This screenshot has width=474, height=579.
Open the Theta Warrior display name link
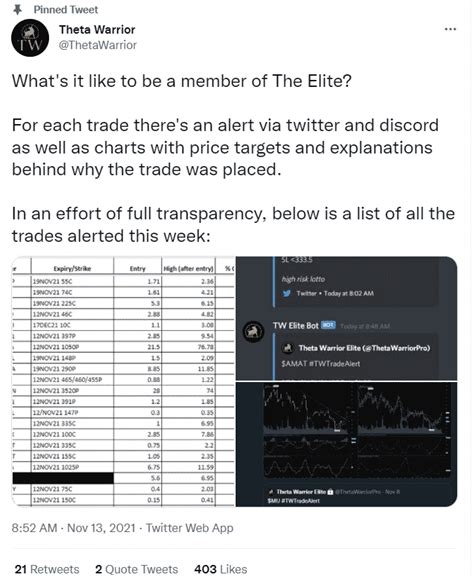[97, 30]
